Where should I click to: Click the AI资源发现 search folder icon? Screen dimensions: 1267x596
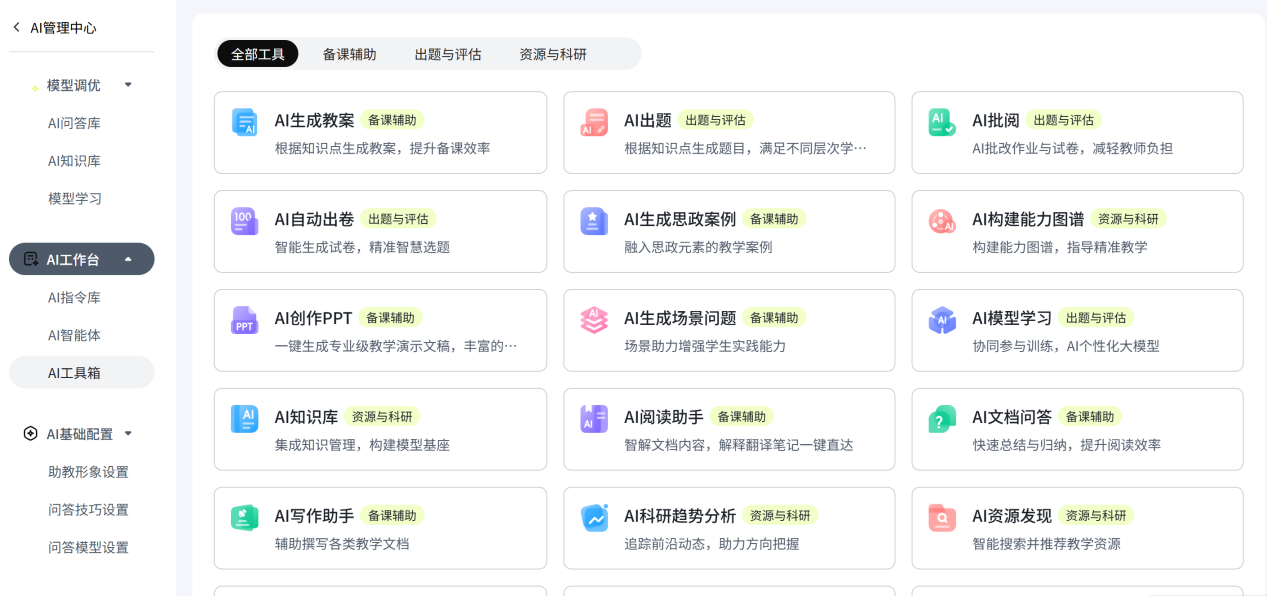942,518
